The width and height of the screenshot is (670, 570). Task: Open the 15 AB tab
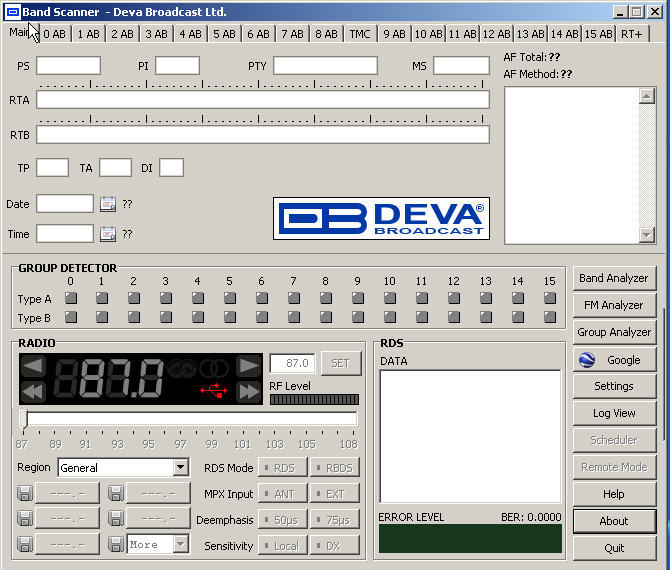pyautogui.click(x=598, y=34)
